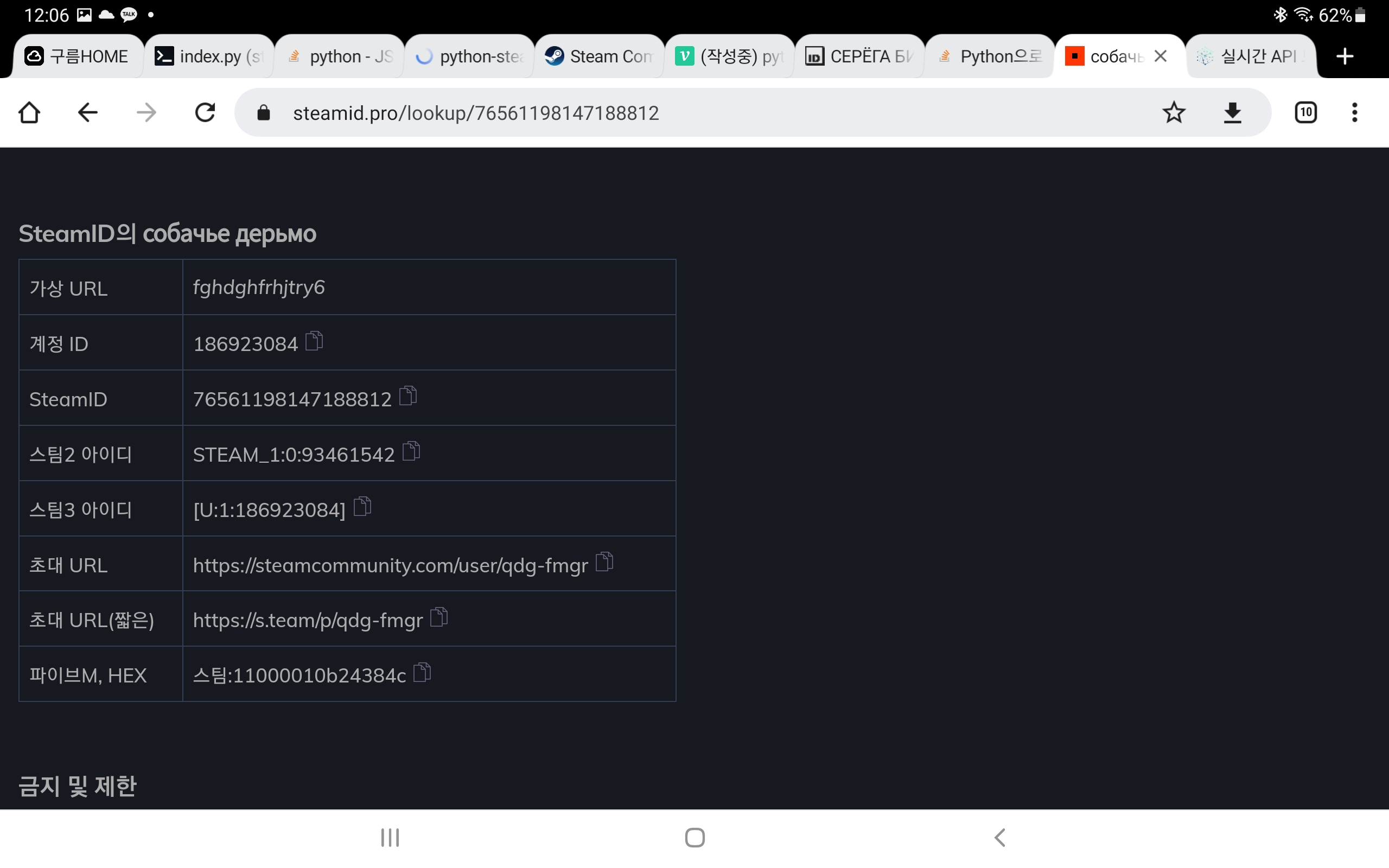This screenshot has height=868, width=1389.
Task: Copy the SteamID 76561198147188812 value
Action: 408,396
